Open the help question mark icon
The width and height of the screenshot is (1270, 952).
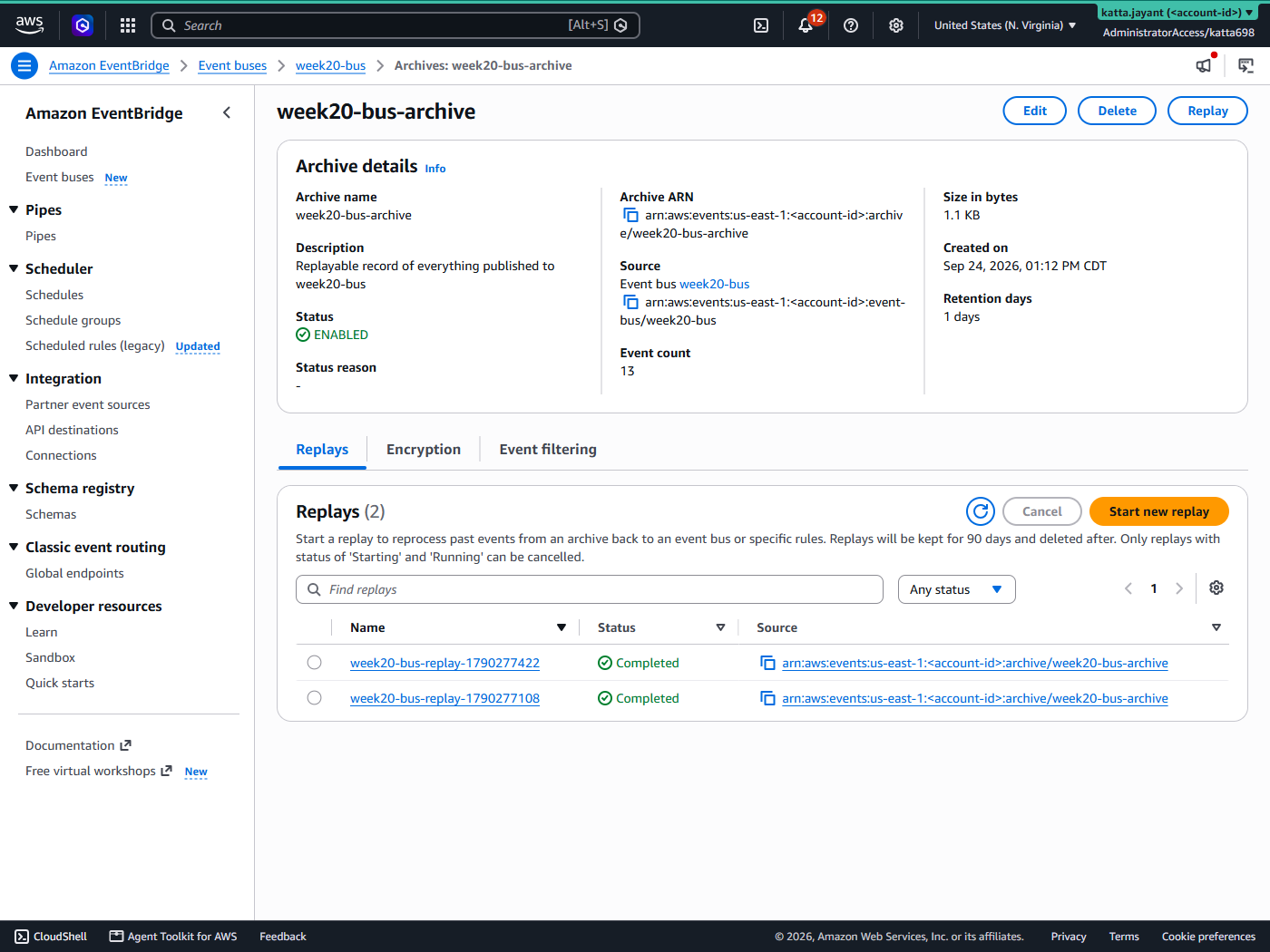coord(851,25)
